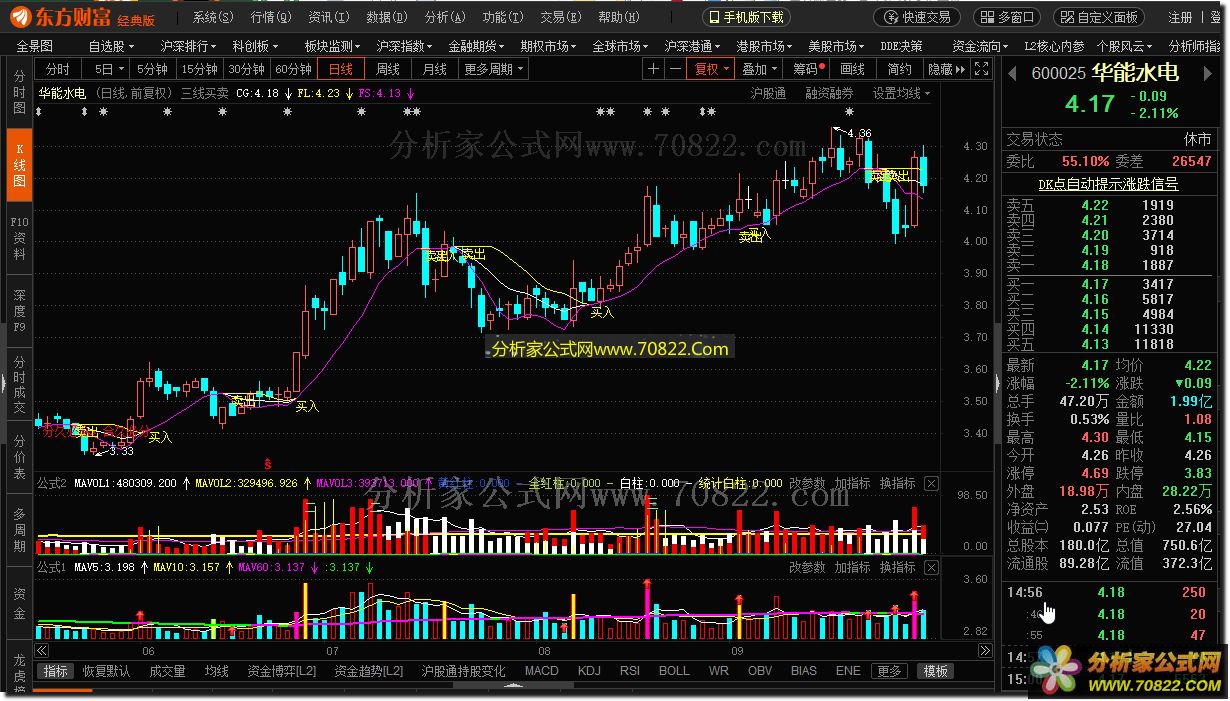Select the MACD indicator tab
The height and width of the screenshot is (701, 1230).
pyautogui.click(x=541, y=671)
